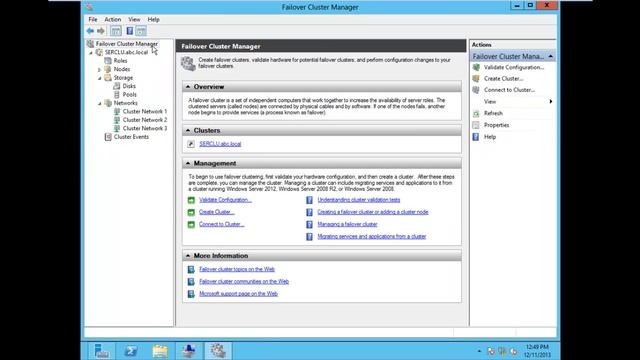640x360 pixels.
Task: Click Create Cluster... in Actions pane
Action: (504, 79)
